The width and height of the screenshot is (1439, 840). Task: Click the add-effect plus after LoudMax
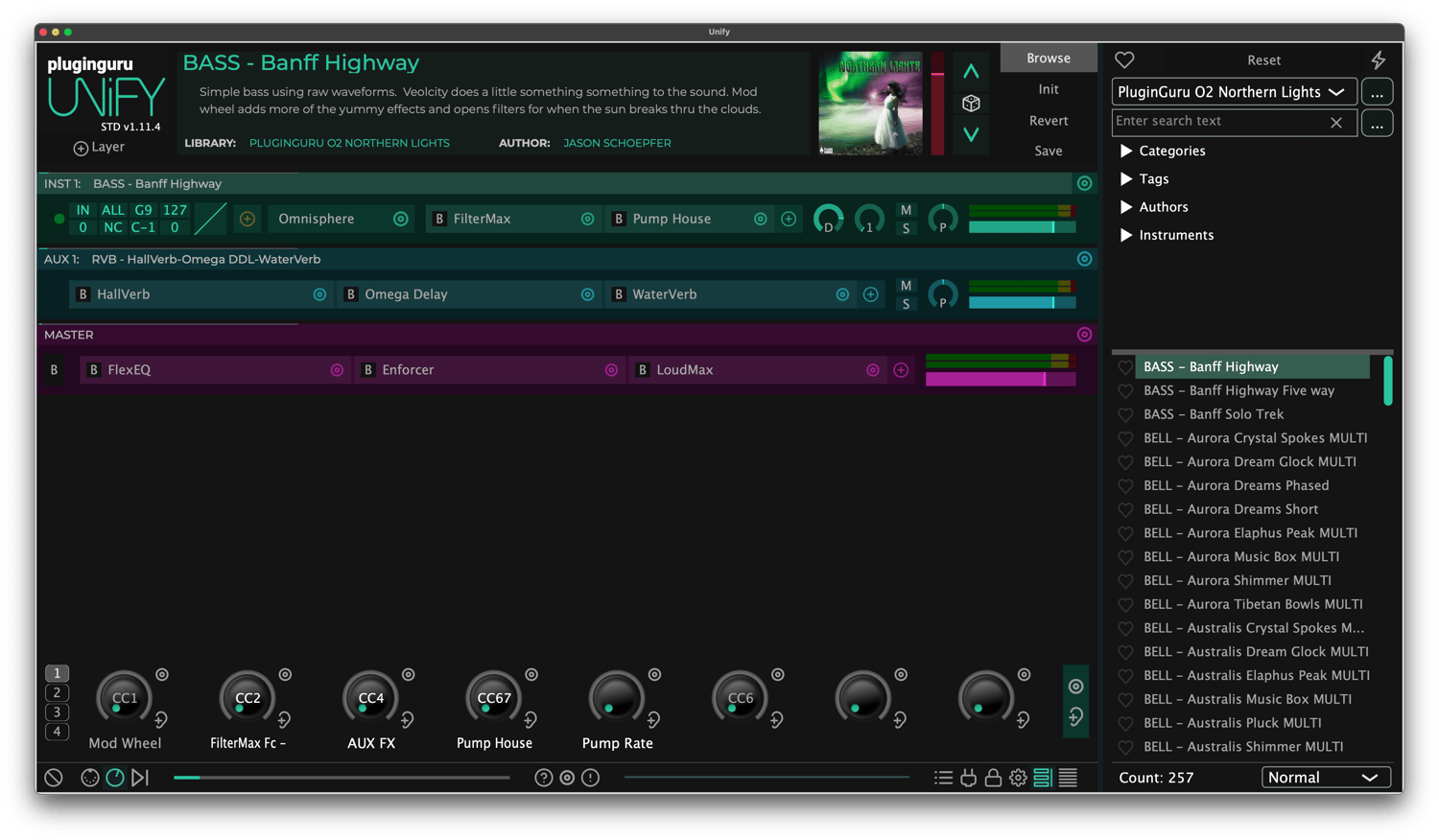[901, 370]
